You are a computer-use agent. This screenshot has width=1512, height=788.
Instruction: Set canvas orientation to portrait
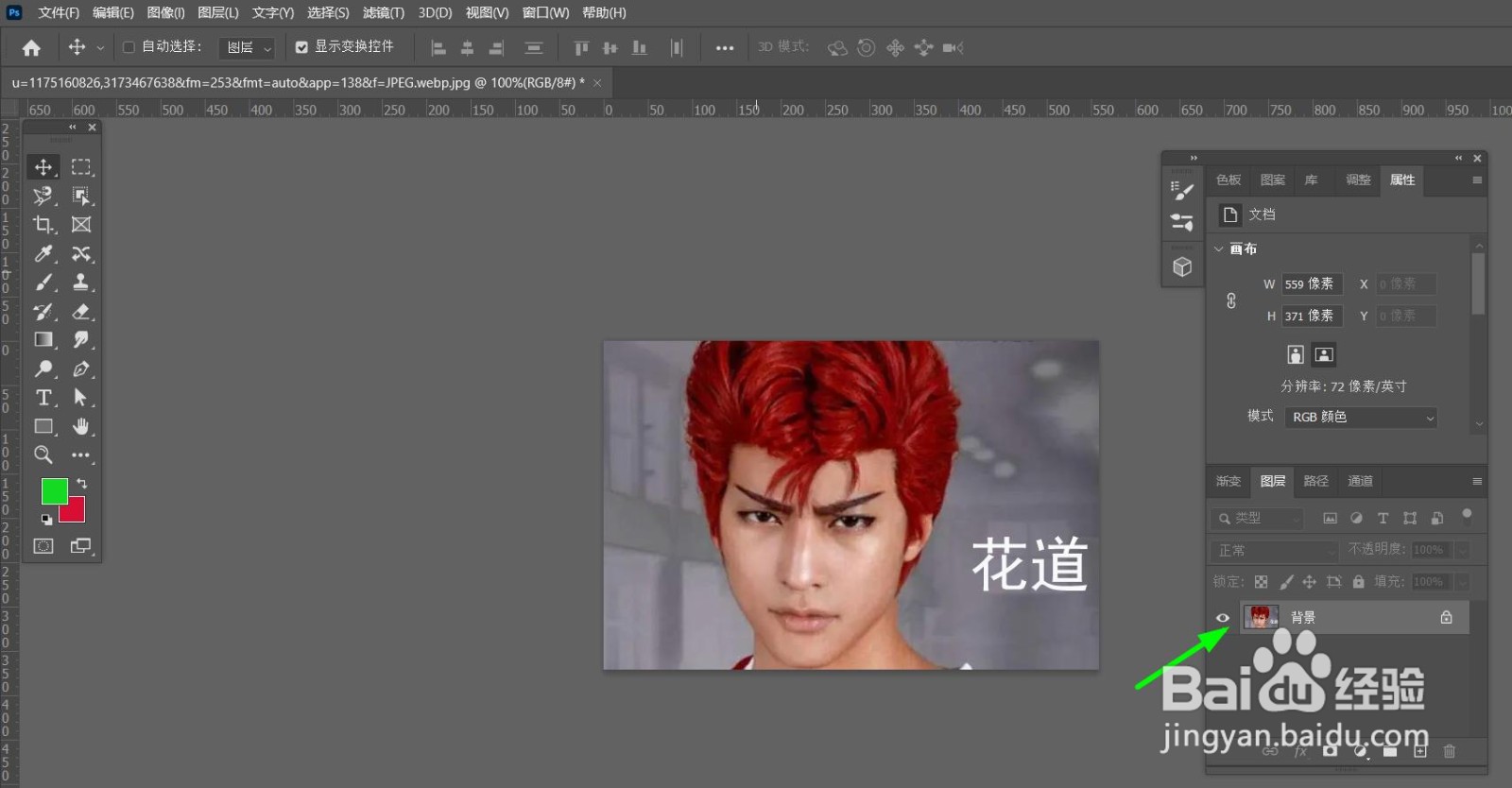1296,354
